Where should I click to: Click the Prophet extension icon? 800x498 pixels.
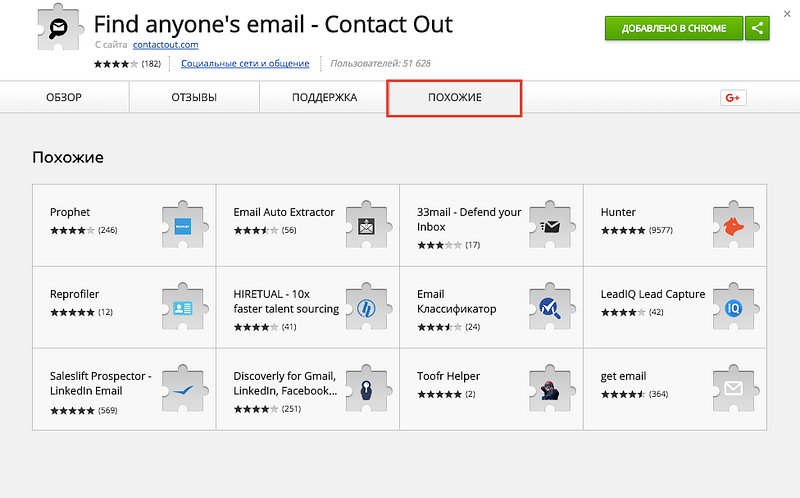coord(185,225)
